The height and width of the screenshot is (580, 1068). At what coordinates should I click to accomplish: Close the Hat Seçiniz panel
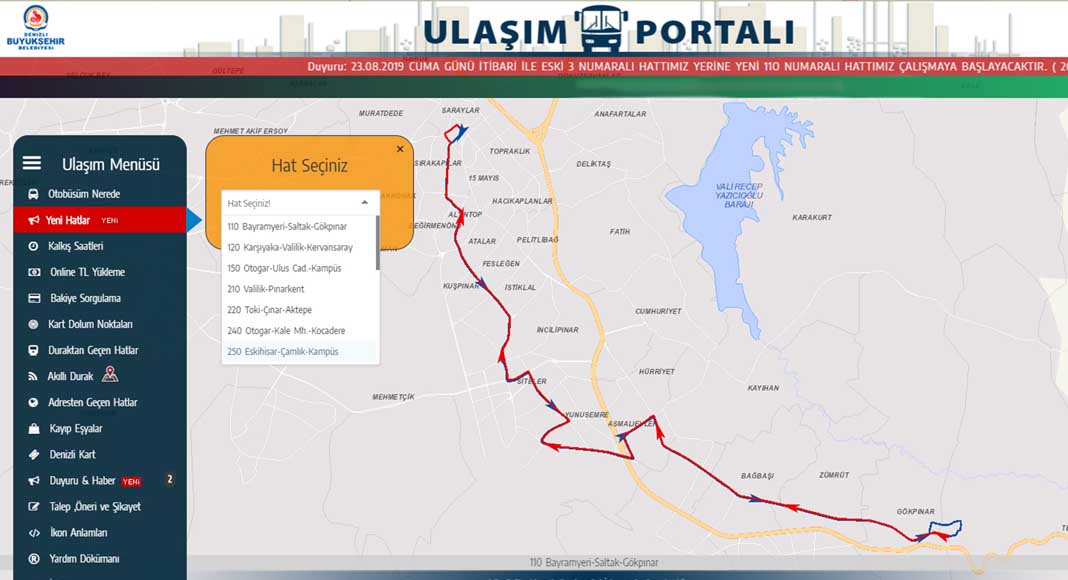coord(400,149)
